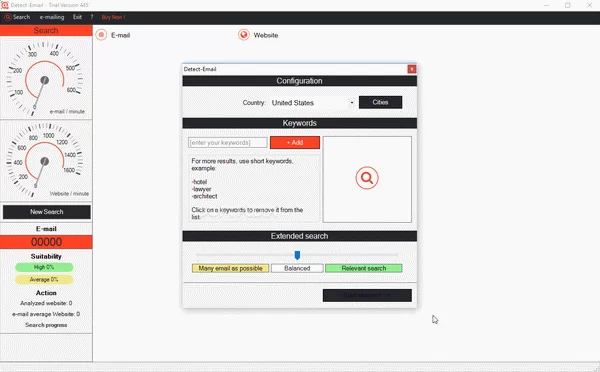600x372 pixels.
Task: Click the Analyzed website: 0 text
Action: (46, 303)
